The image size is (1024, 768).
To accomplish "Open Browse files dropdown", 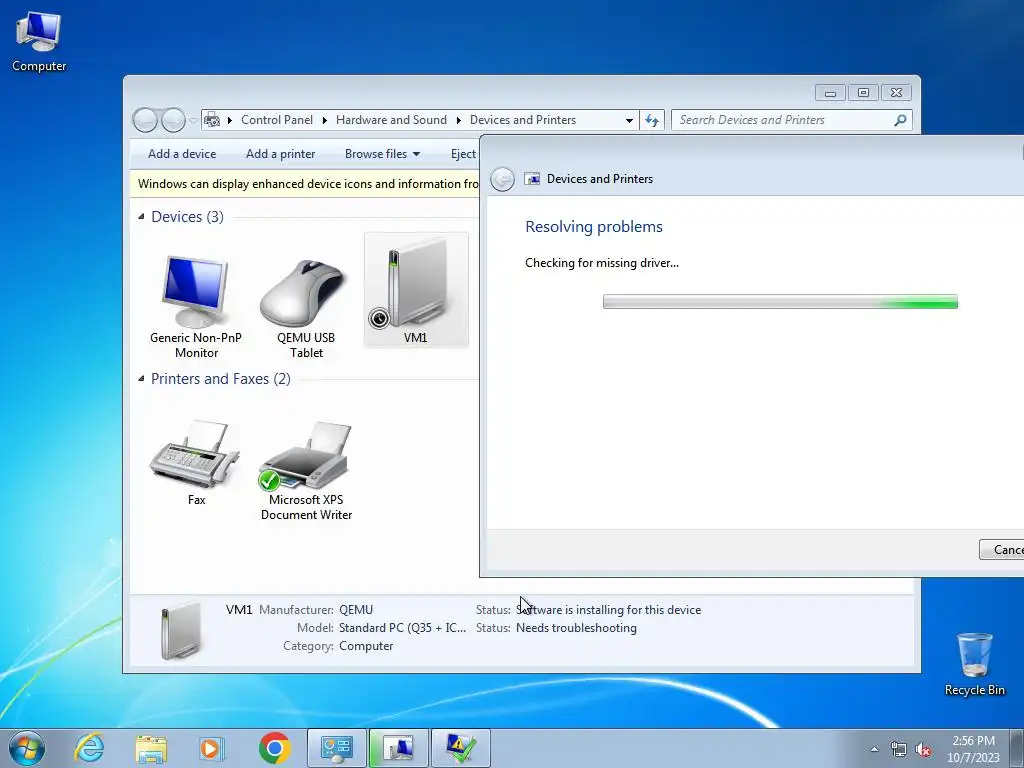I will point(382,154).
